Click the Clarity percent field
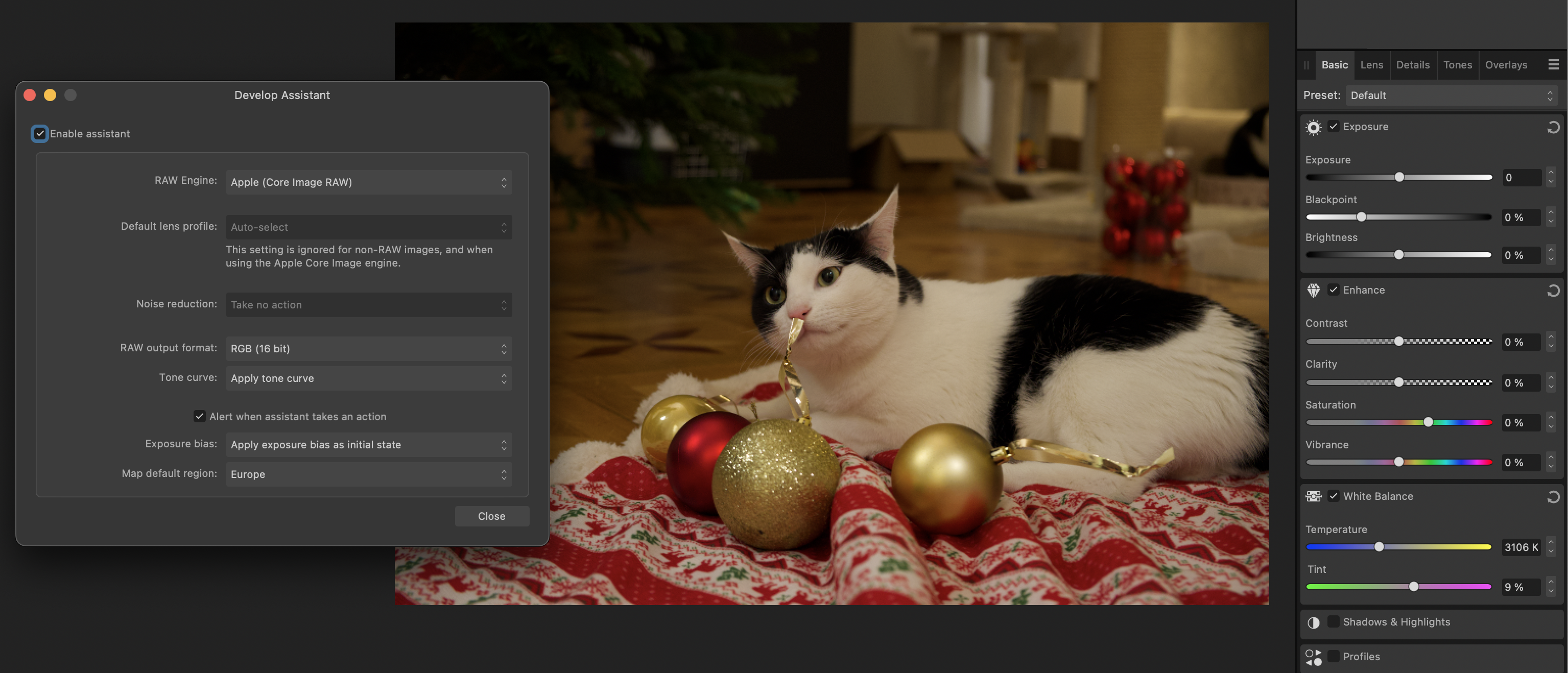The width and height of the screenshot is (1568, 673). click(x=1522, y=383)
